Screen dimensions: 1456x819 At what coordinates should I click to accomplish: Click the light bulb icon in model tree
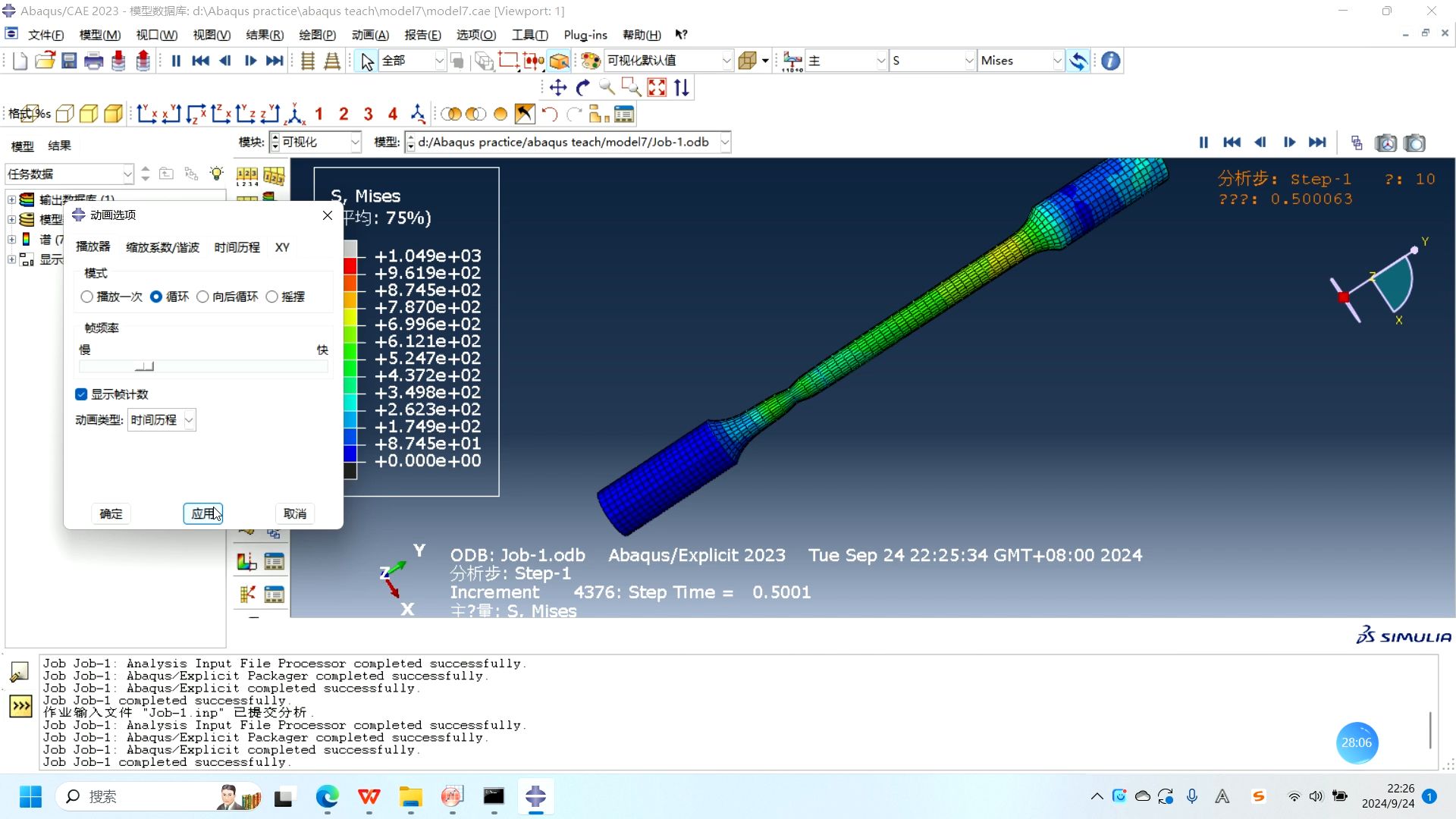pos(217,174)
